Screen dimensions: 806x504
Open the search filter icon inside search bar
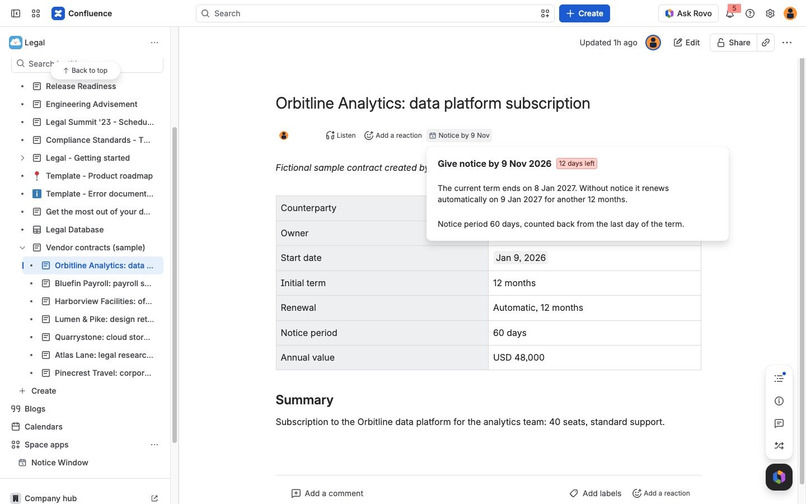coord(545,13)
